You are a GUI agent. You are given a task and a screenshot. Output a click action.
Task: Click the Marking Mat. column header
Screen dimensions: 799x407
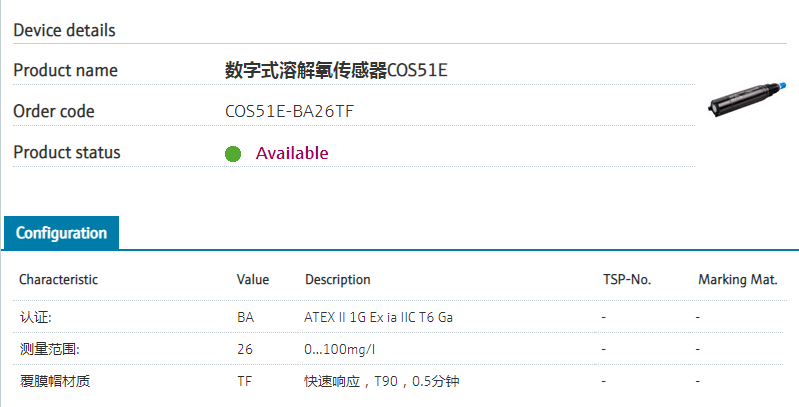738,280
